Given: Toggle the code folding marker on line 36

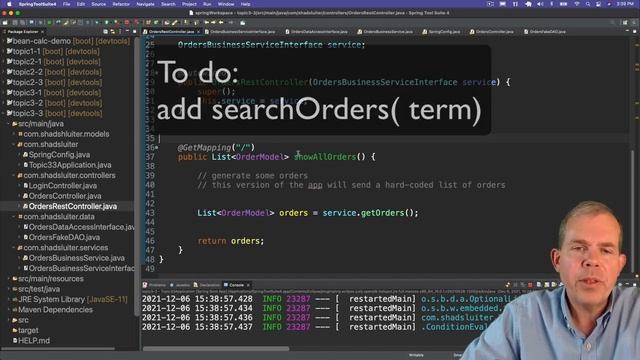Looking at the screenshot, I should click(157, 148).
